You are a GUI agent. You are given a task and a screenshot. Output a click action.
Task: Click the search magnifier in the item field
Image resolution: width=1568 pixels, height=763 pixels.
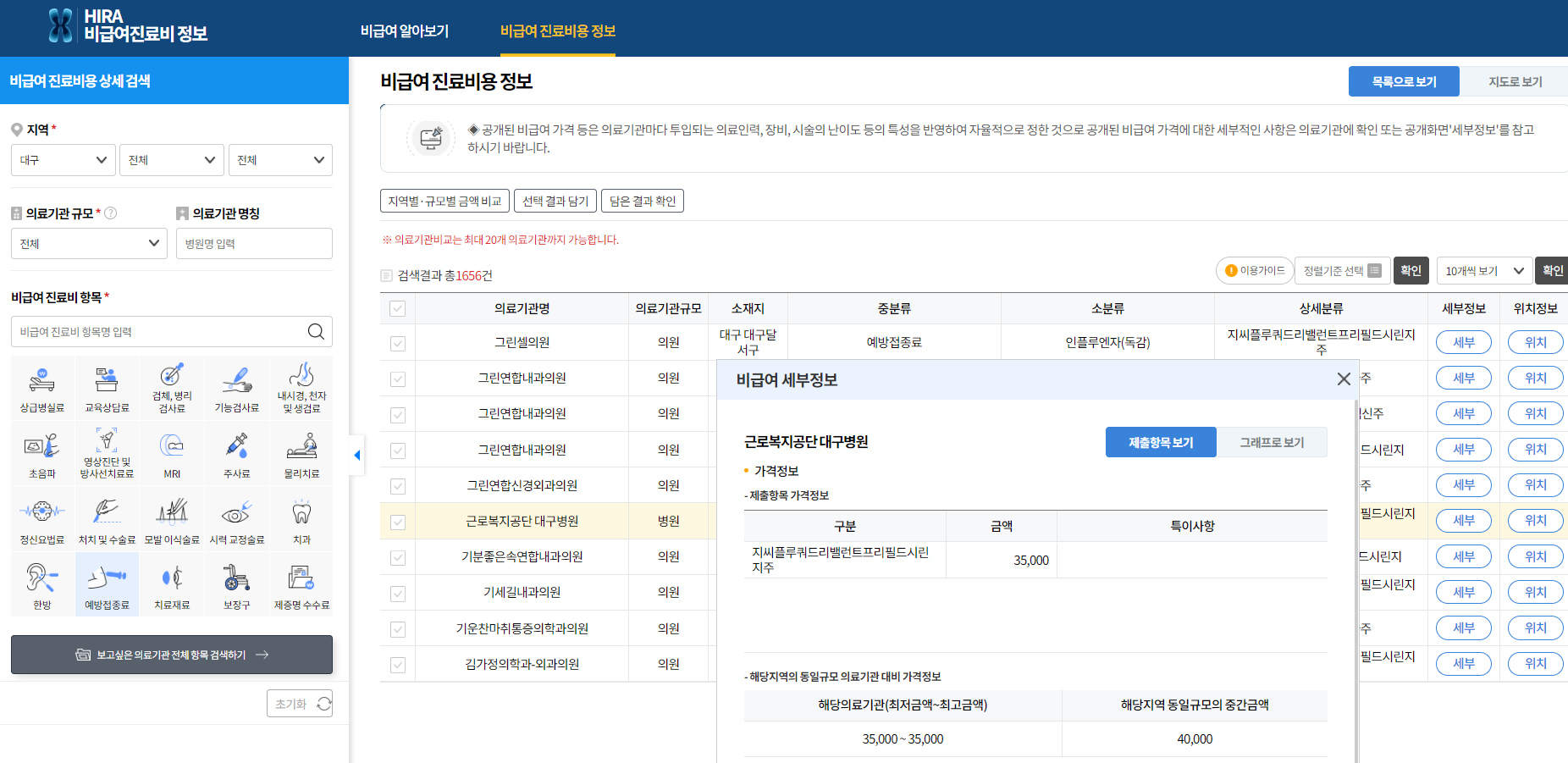(x=317, y=331)
